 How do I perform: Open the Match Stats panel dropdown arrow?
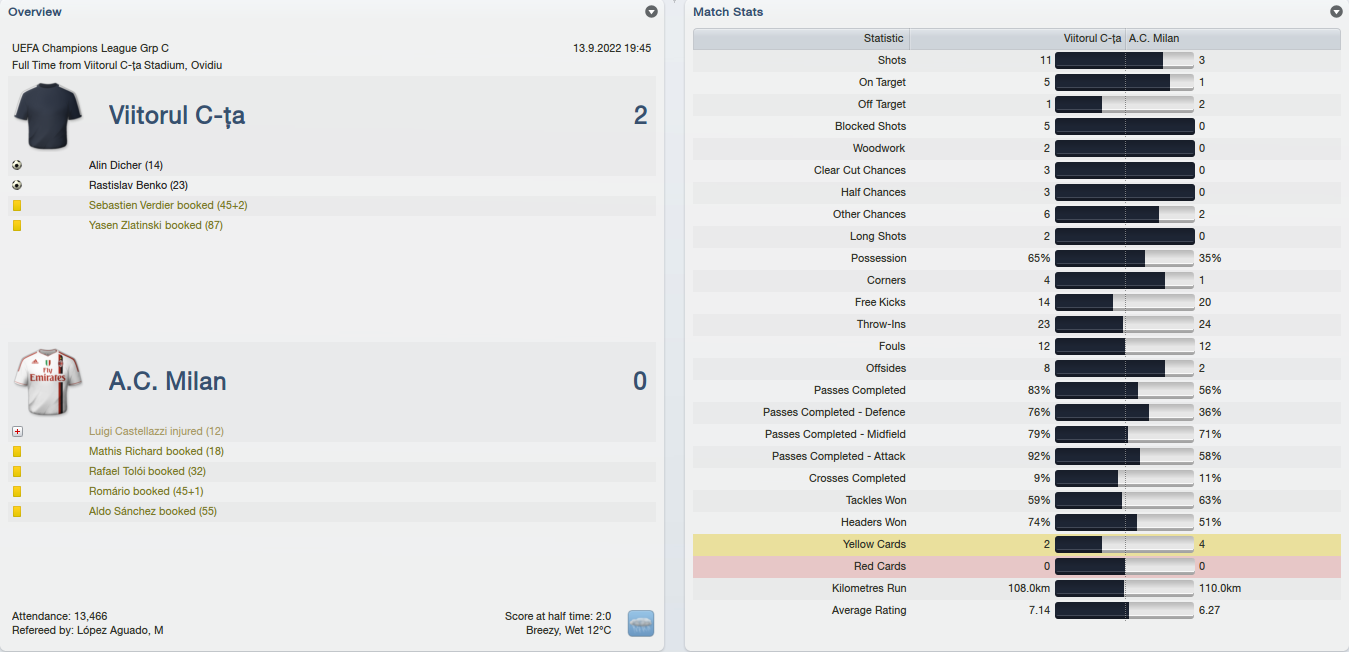[x=1336, y=12]
